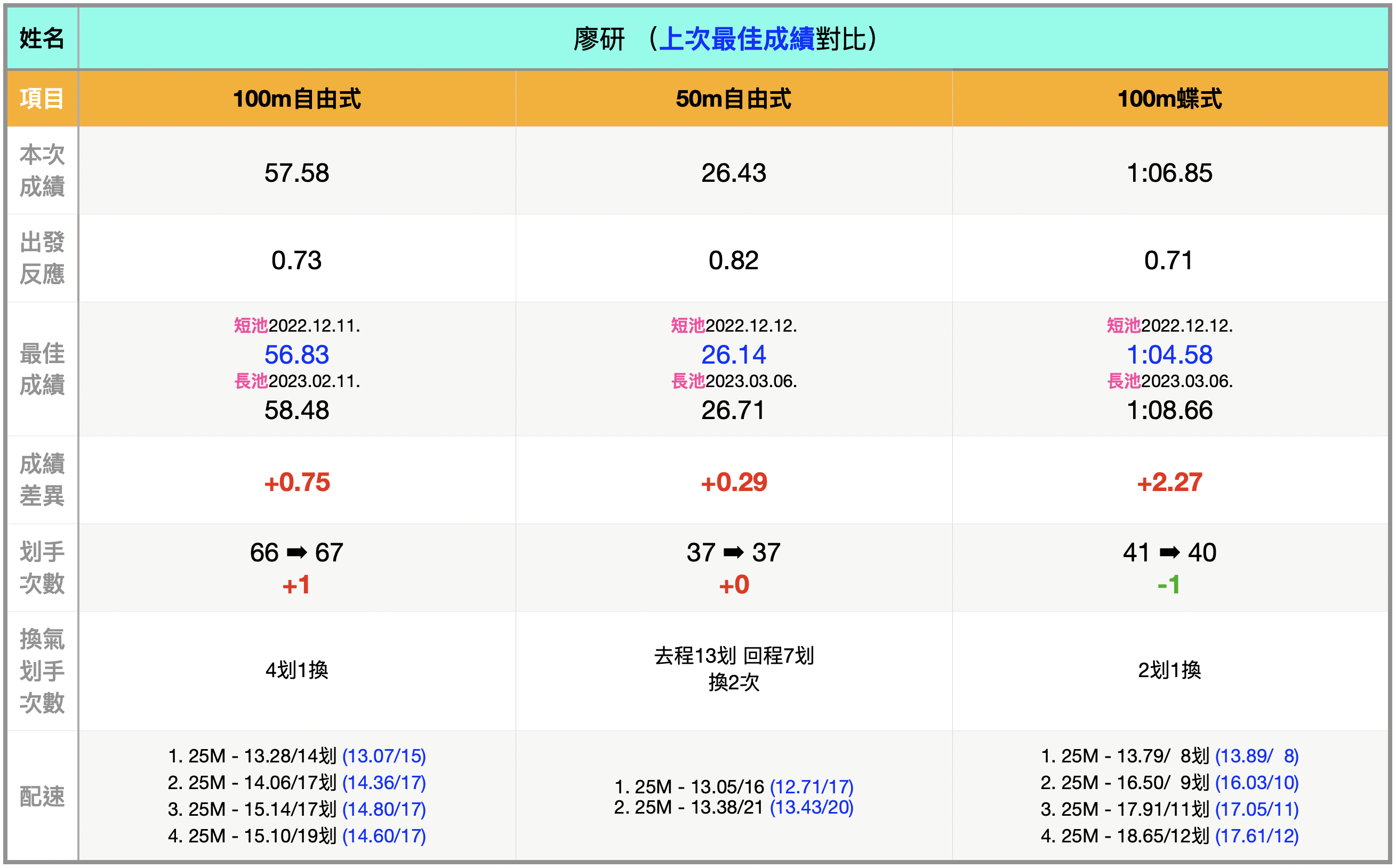Click the arrow between 41 and 40
The width and height of the screenshot is (1396, 868).
1169,552
